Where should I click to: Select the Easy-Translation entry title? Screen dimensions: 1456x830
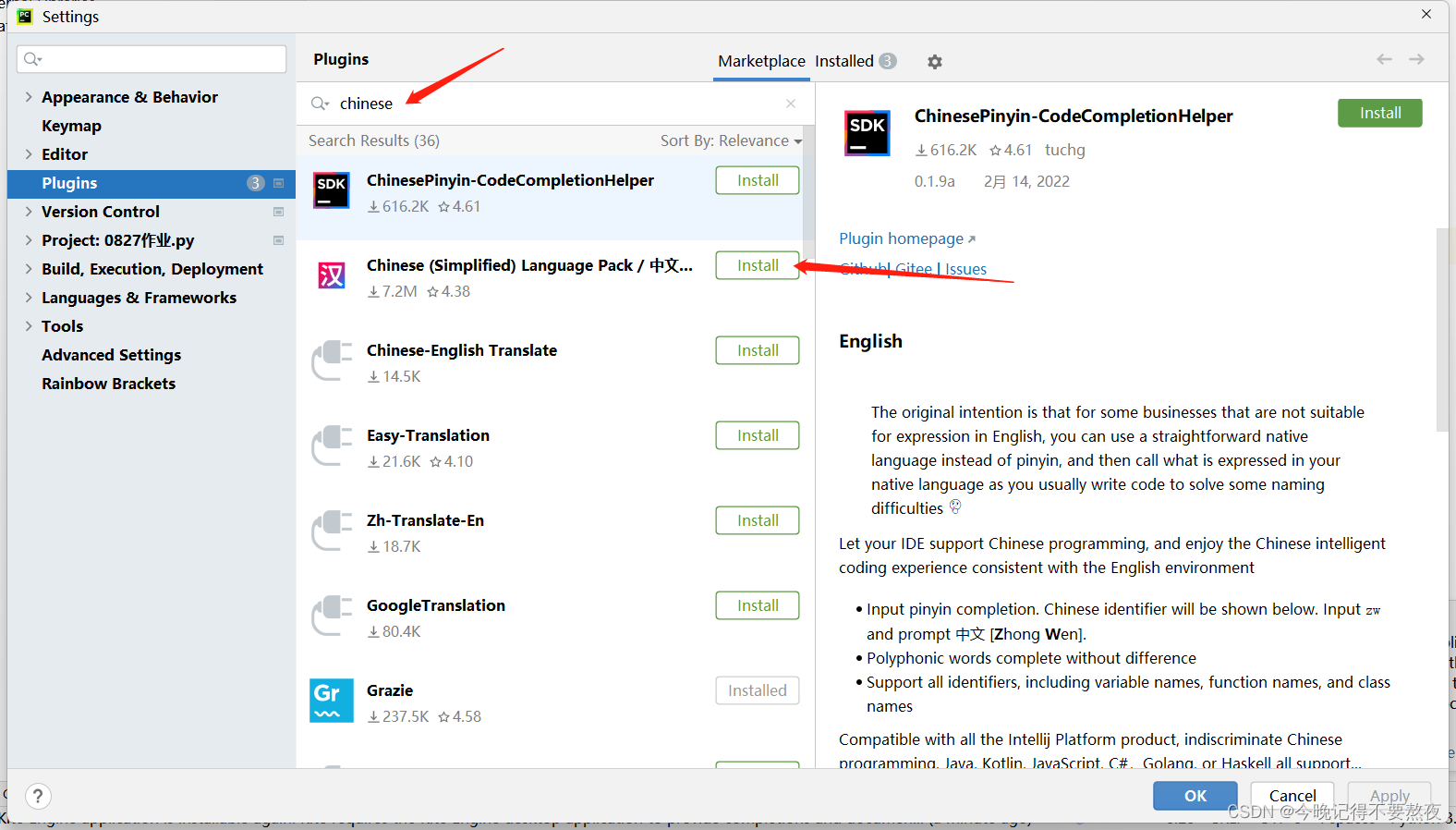[428, 435]
